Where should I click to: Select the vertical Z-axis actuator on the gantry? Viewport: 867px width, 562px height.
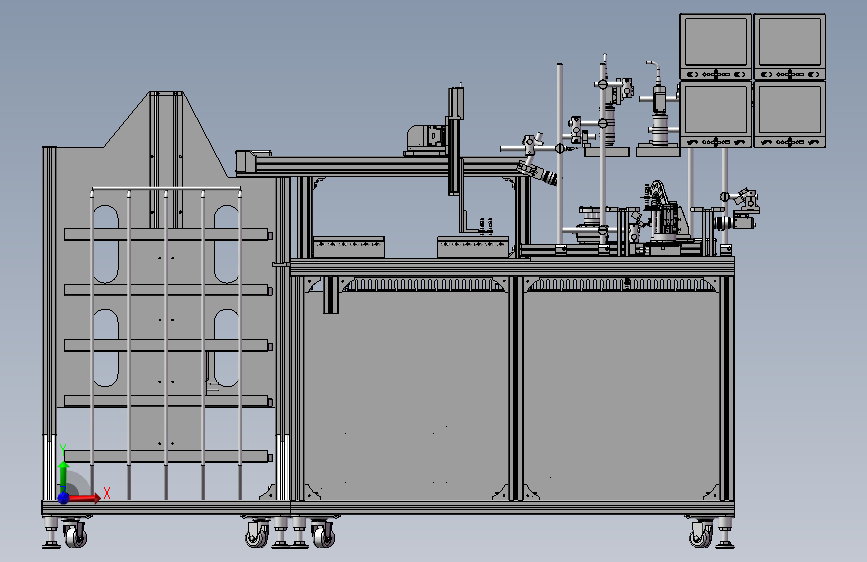pyautogui.click(x=454, y=141)
